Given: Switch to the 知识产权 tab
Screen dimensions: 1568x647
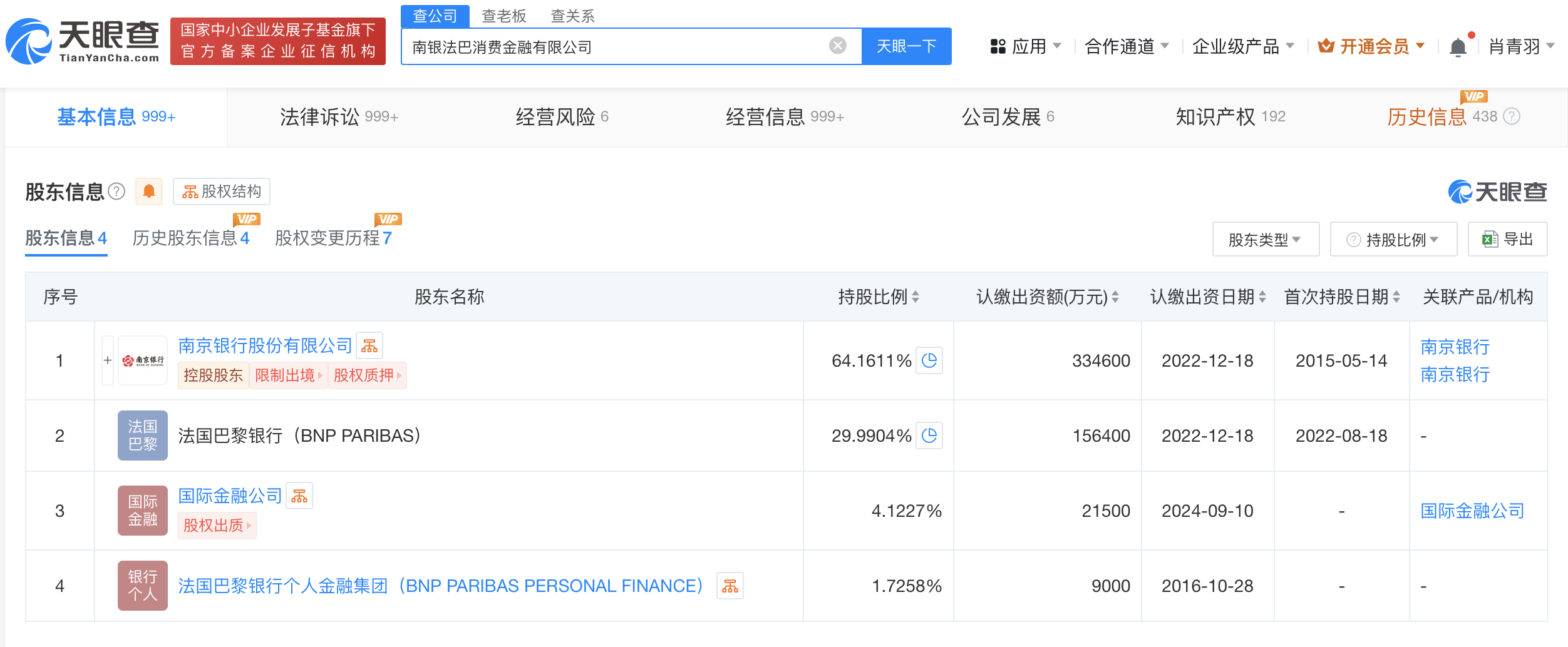Looking at the screenshot, I should pos(1230,117).
